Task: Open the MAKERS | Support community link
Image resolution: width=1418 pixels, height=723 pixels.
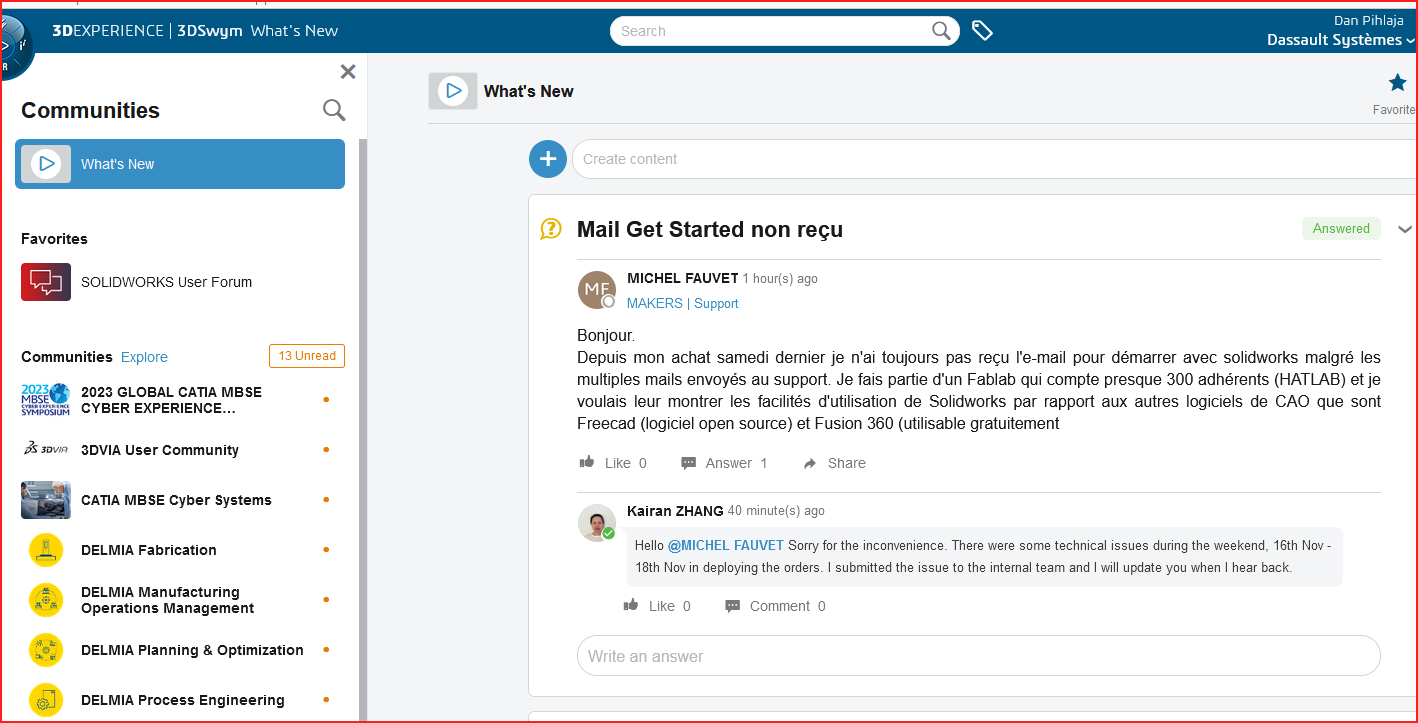Action: (x=683, y=303)
